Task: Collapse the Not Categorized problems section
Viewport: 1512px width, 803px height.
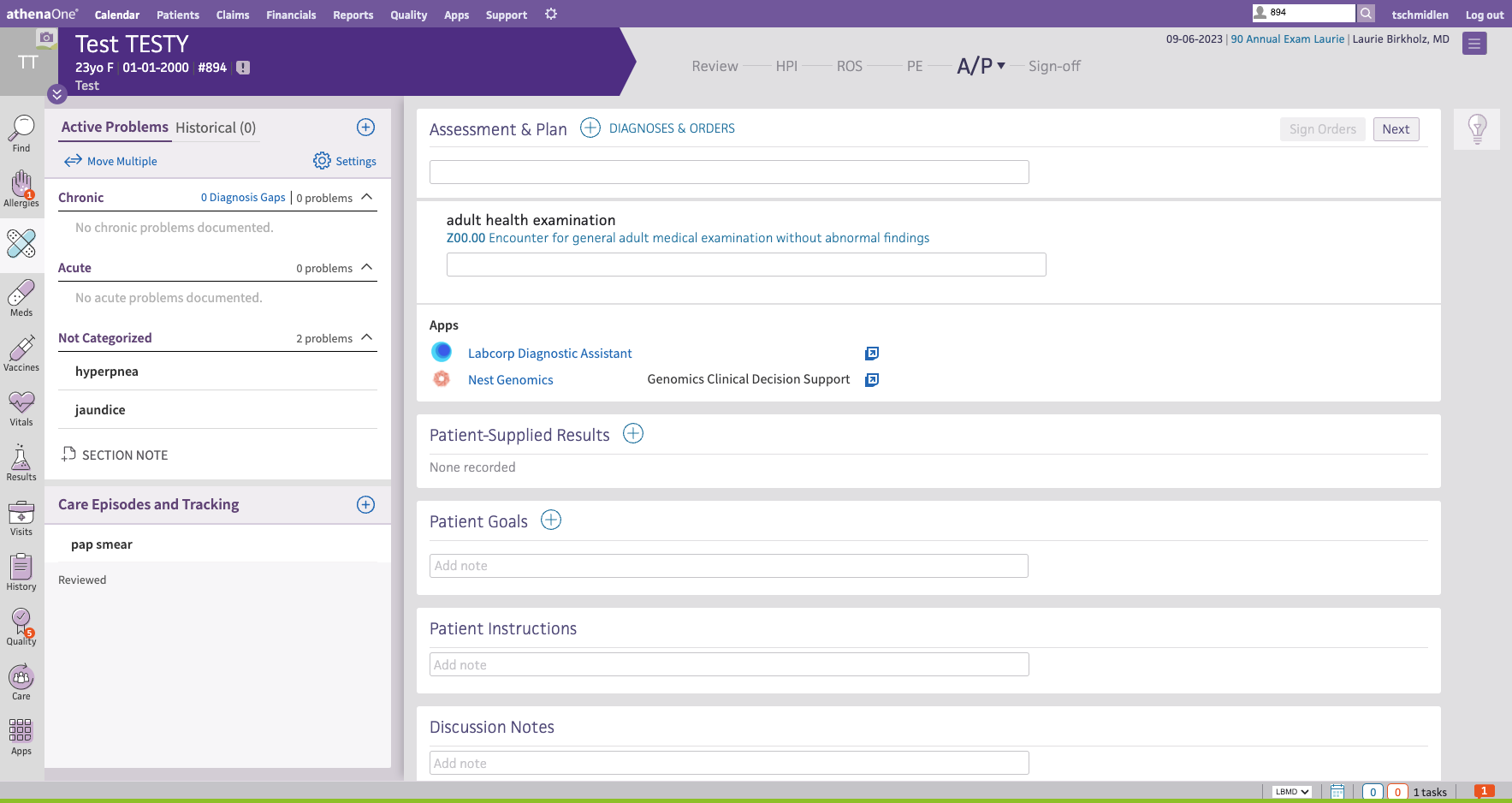Action: coord(367,337)
